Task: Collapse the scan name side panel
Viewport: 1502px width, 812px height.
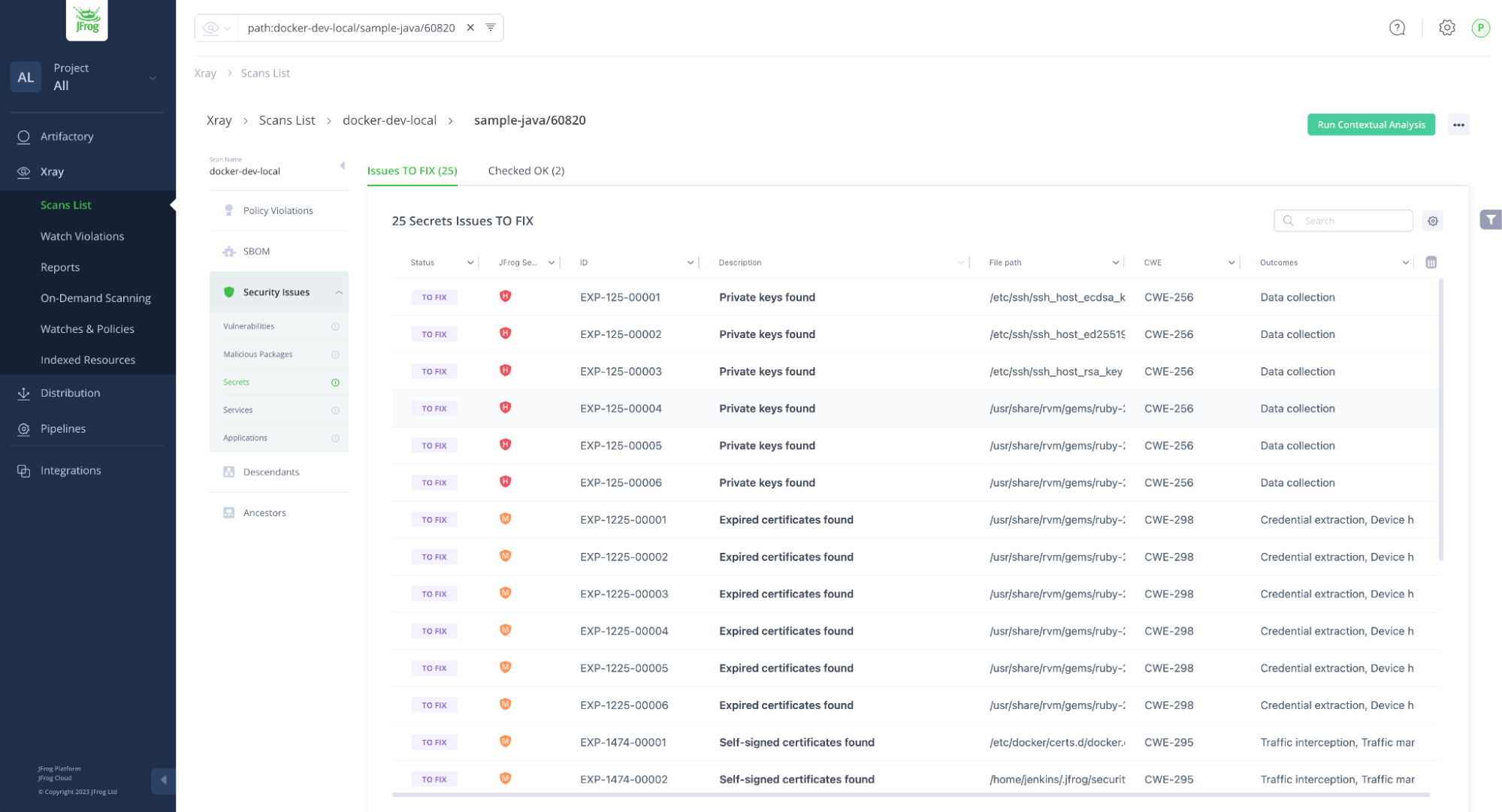Action: pos(343,166)
